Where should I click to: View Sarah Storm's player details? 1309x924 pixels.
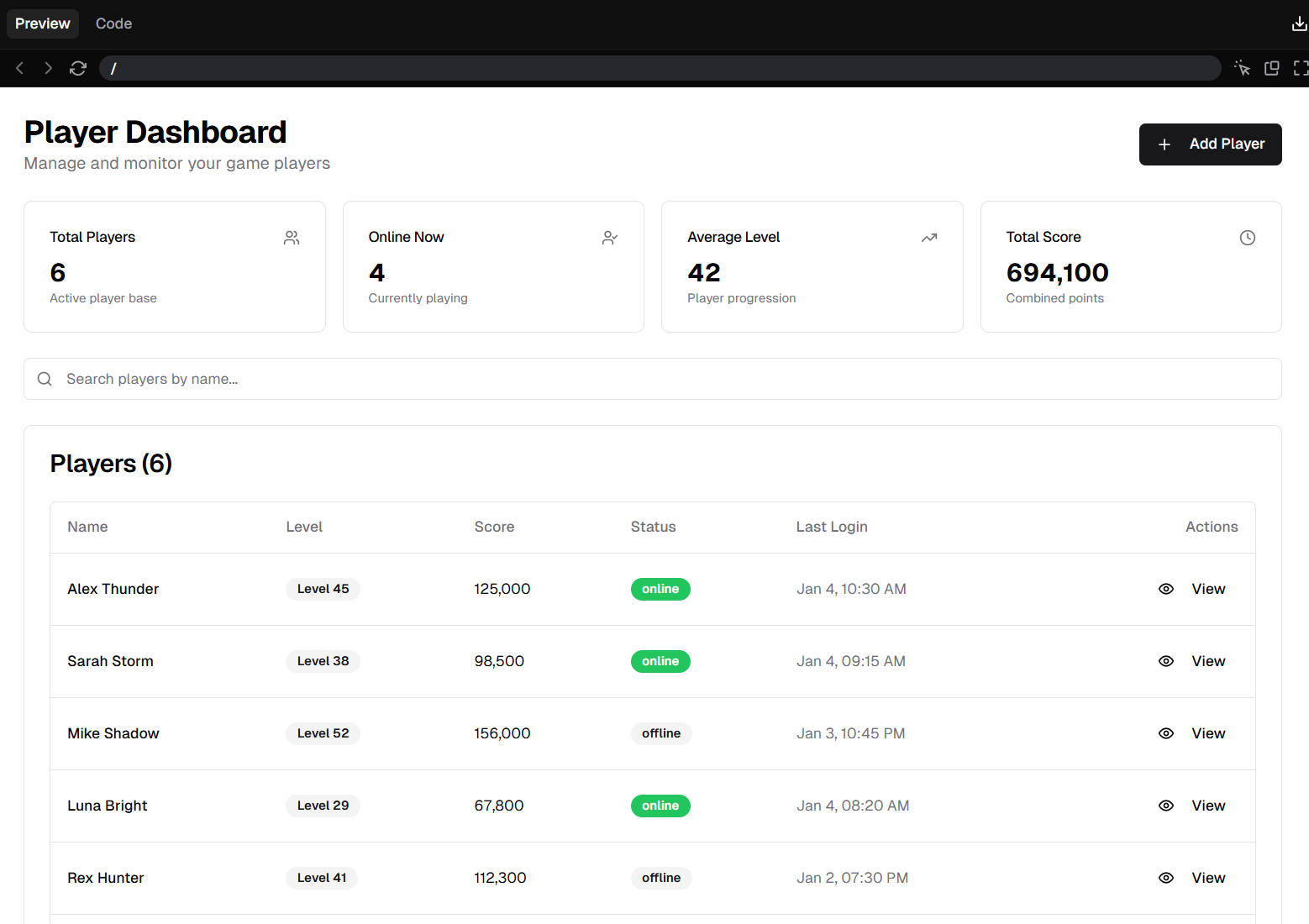coord(1191,661)
